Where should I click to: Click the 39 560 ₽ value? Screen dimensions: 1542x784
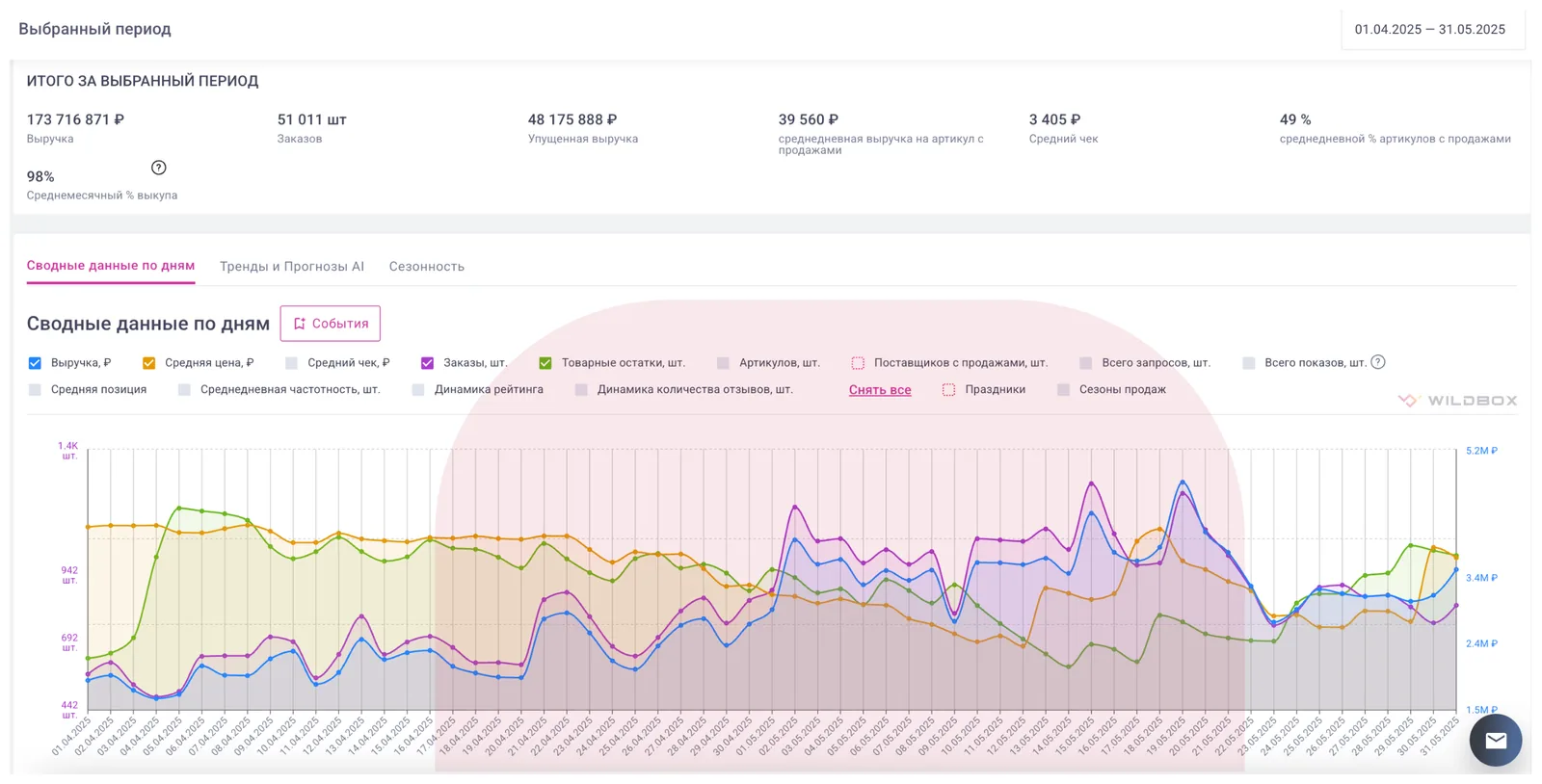(x=809, y=119)
